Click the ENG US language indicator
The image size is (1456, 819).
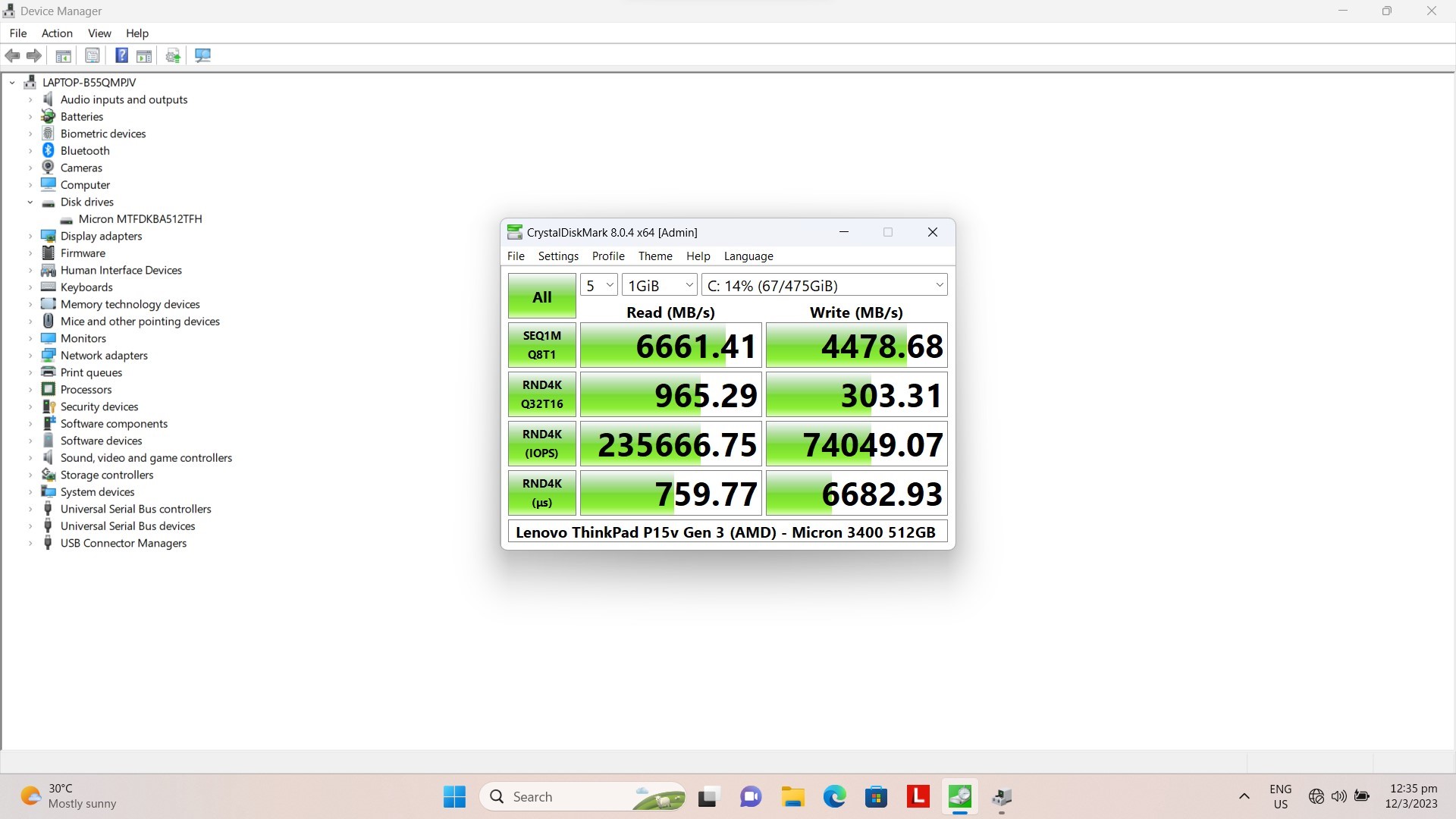[x=1281, y=796]
